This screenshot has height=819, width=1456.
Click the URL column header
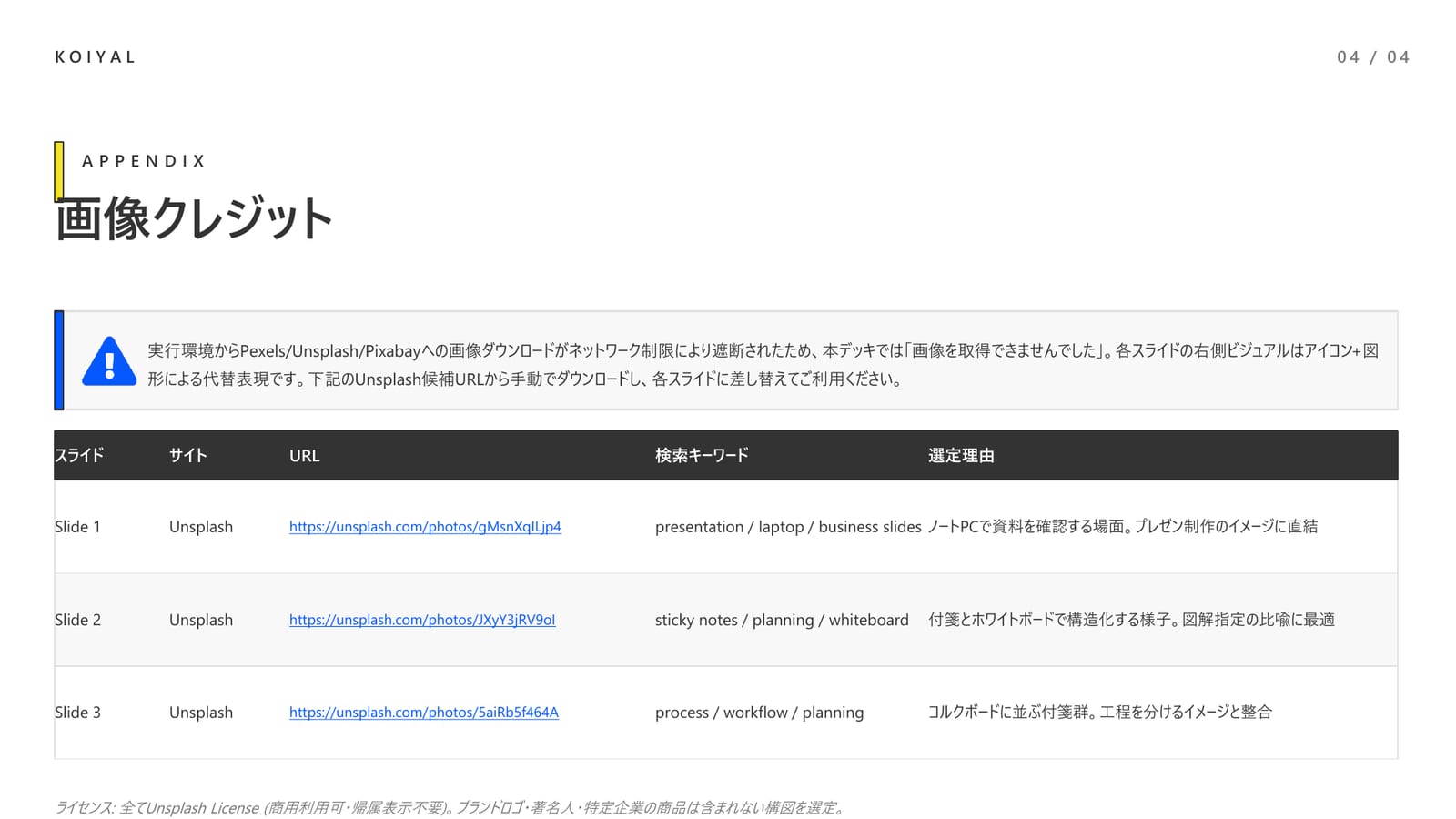click(304, 456)
